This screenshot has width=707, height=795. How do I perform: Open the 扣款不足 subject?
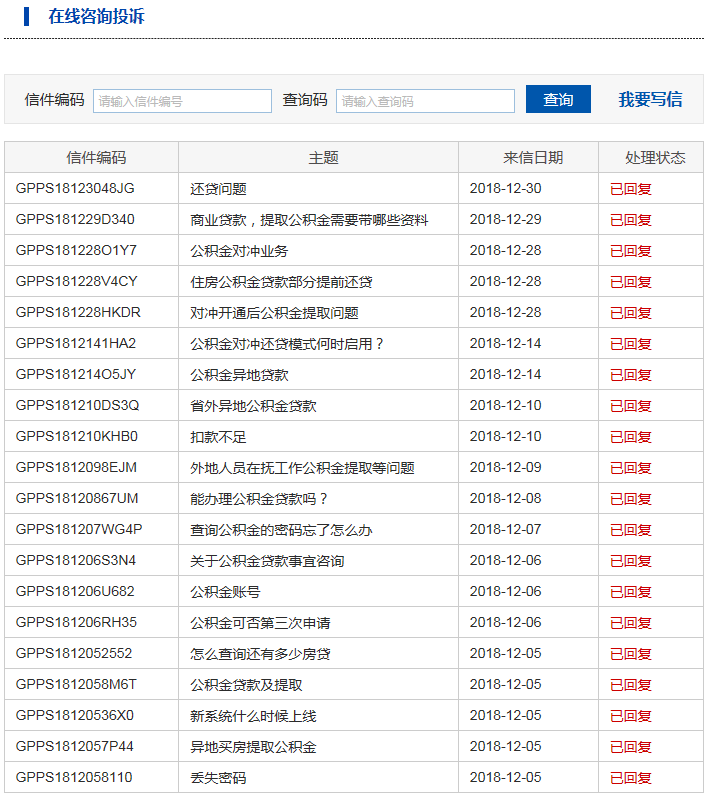click(218, 437)
